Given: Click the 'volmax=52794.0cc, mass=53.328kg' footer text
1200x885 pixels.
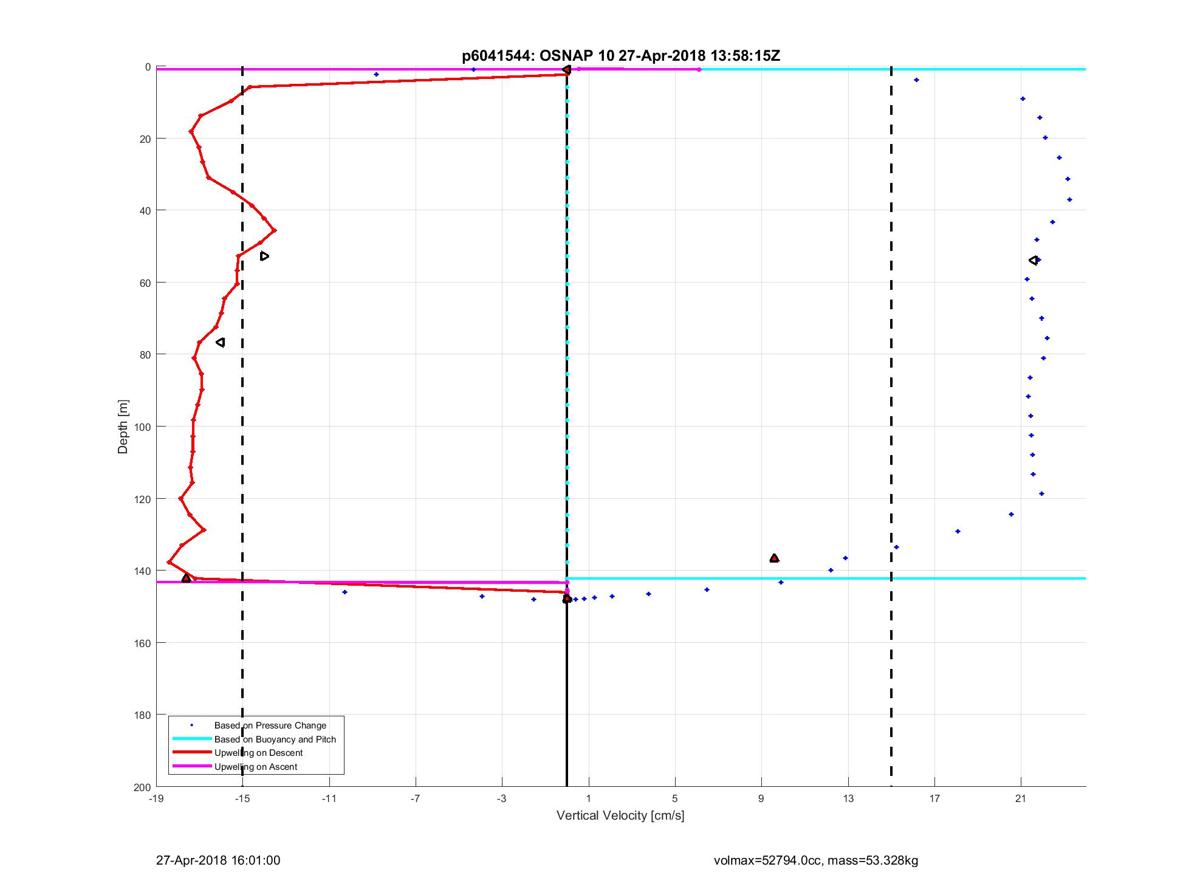Looking at the screenshot, I should 816,860.
